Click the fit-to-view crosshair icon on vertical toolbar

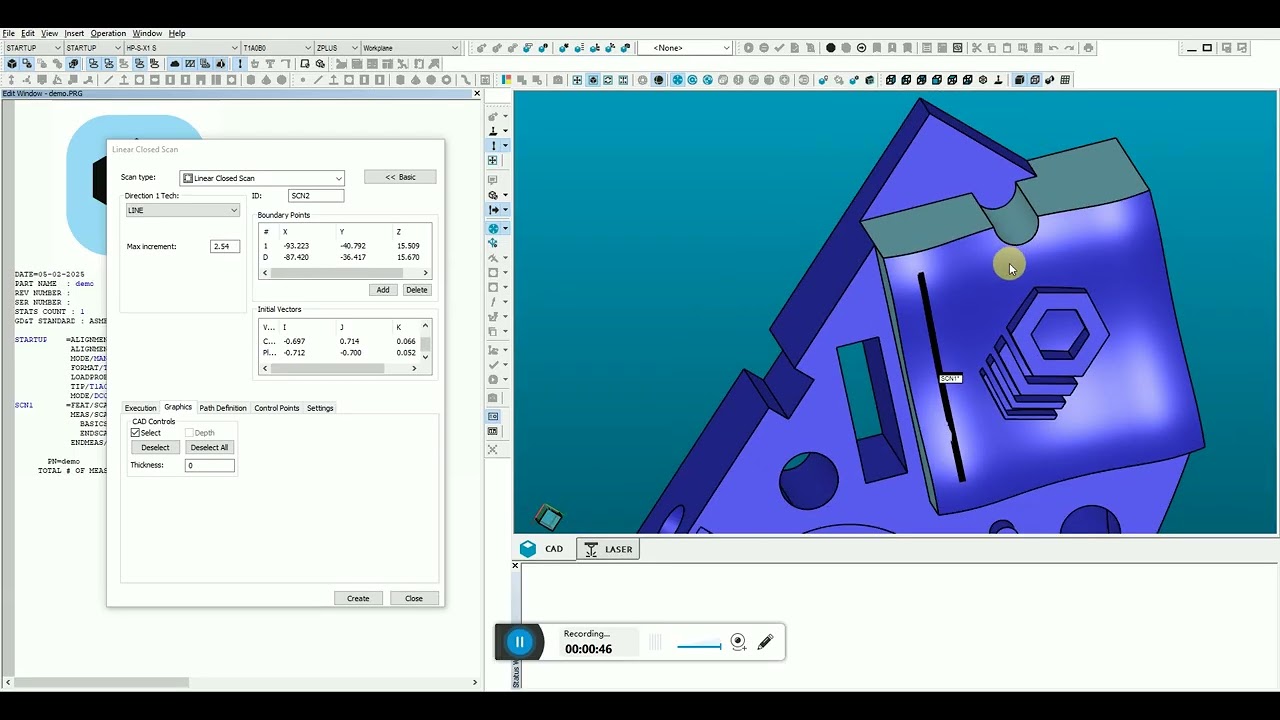493,160
